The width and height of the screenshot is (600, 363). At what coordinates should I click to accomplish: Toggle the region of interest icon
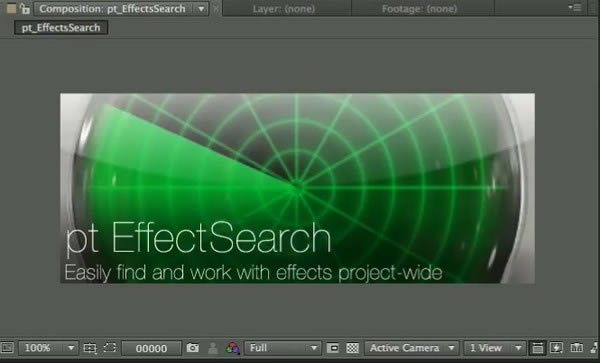[x=333, y=348]
